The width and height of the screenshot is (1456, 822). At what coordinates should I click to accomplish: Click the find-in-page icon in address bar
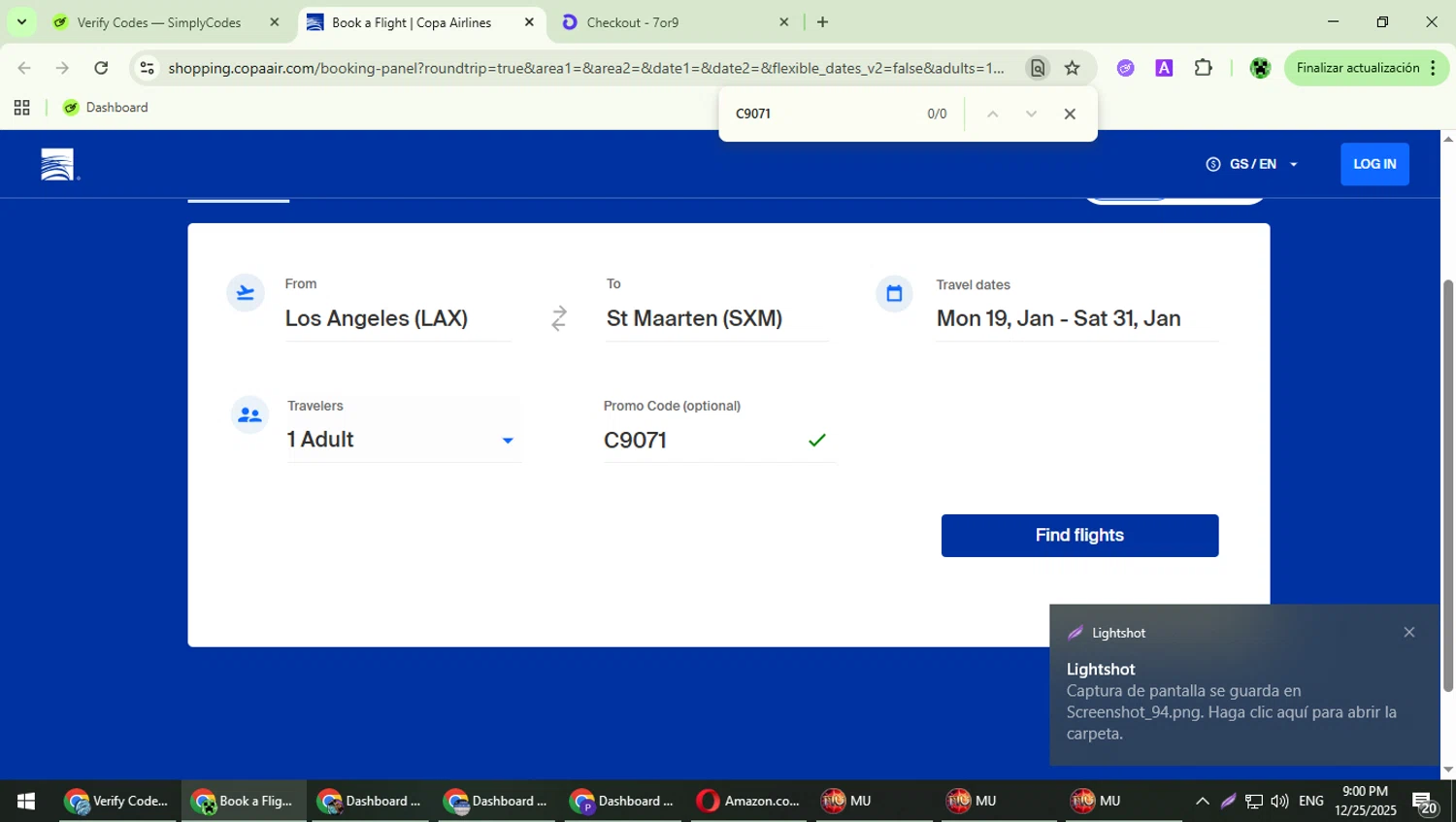pyautogui.click(x=1038, y=68)
